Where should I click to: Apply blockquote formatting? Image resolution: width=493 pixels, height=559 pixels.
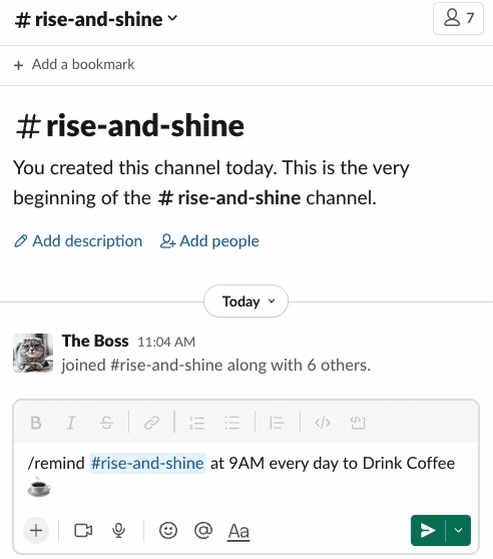(x=276, y=423)
